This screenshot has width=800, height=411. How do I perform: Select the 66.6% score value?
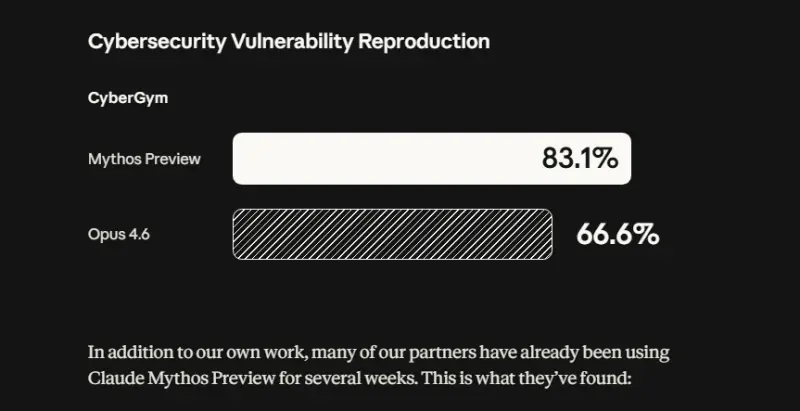pos(617,234)
